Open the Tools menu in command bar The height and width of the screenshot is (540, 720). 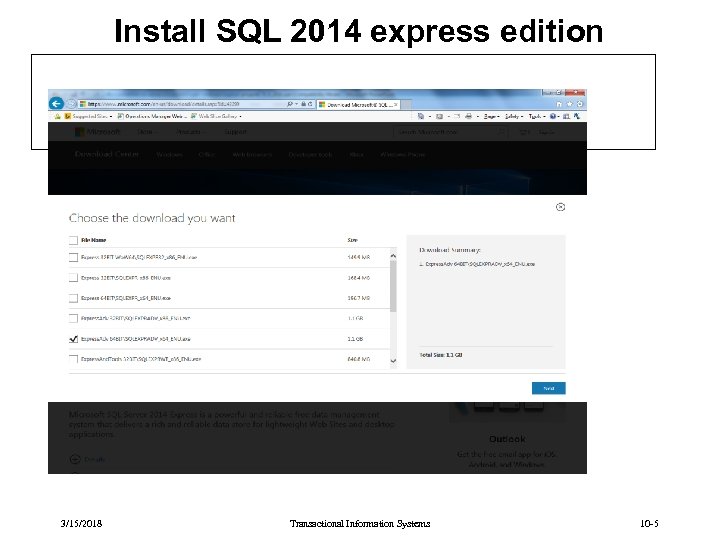536,117
